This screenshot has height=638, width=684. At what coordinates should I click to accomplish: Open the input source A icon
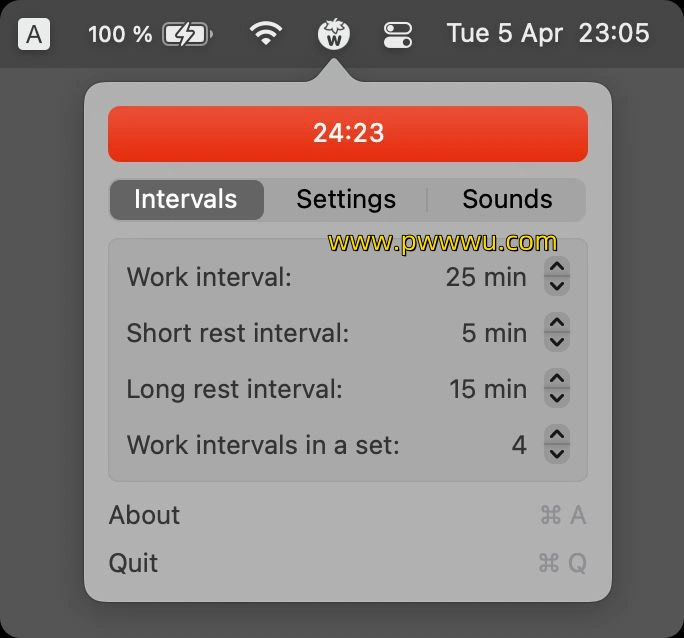[34, 34]
